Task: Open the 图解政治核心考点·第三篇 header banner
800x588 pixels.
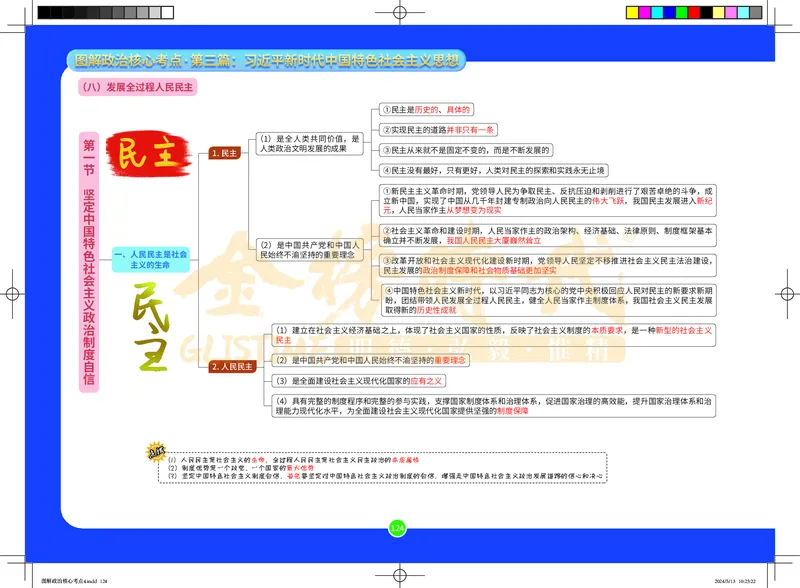Action: tap(275, 59)
